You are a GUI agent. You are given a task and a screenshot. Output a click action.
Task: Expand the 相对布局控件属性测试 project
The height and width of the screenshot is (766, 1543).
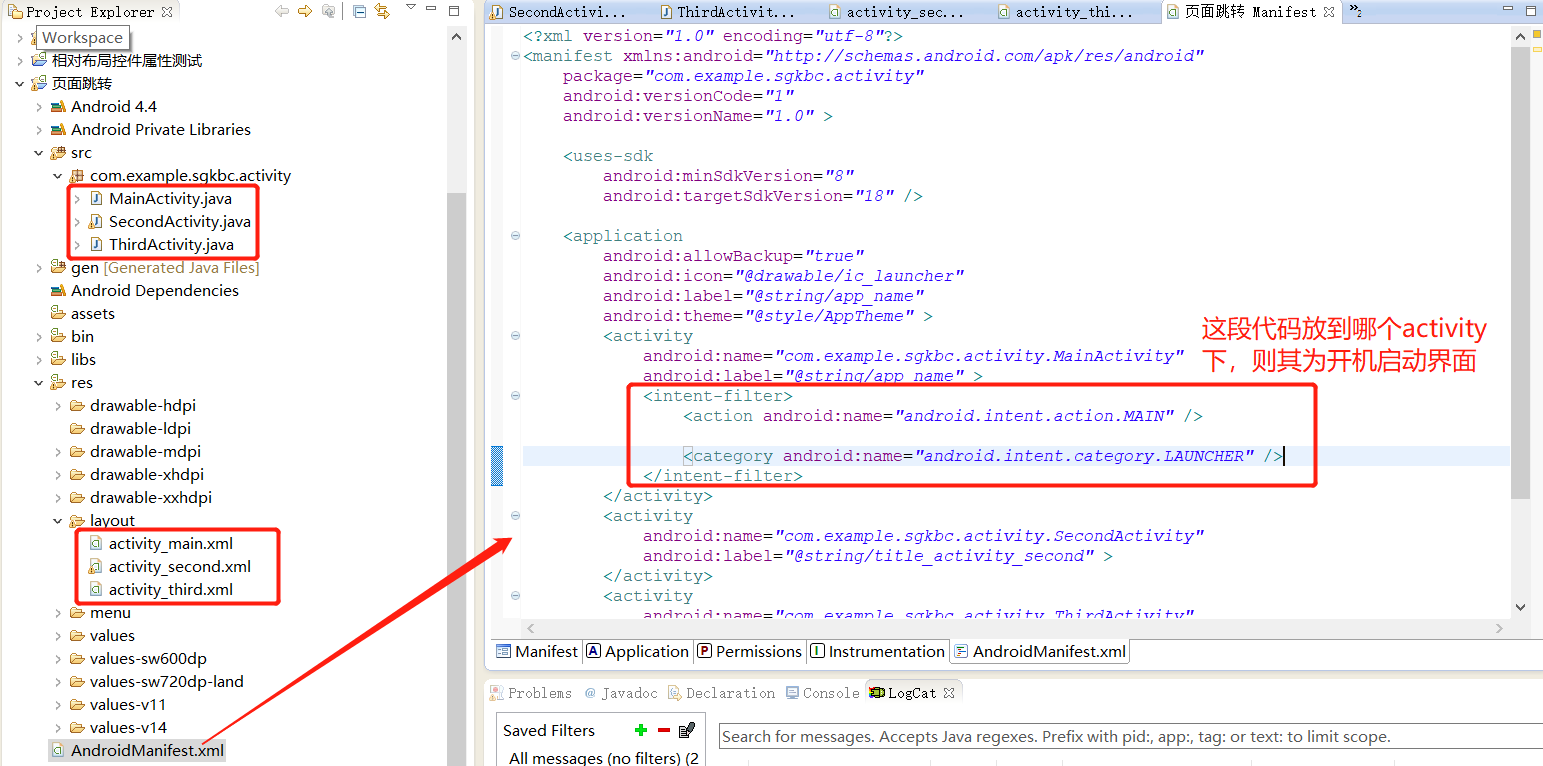coord(20,60)
